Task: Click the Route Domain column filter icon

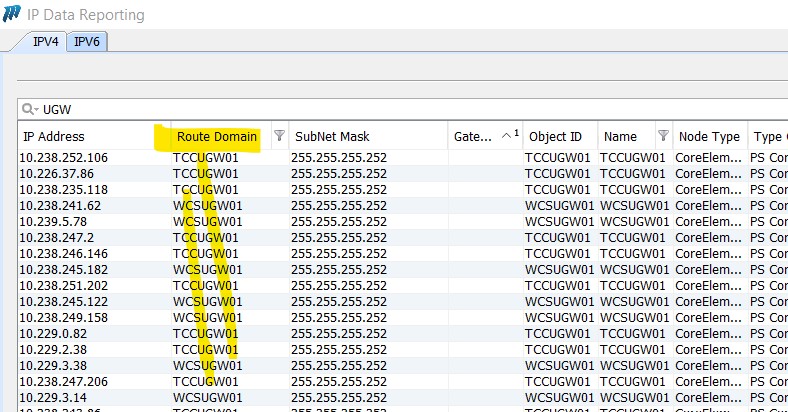Action: pos(279,136)
